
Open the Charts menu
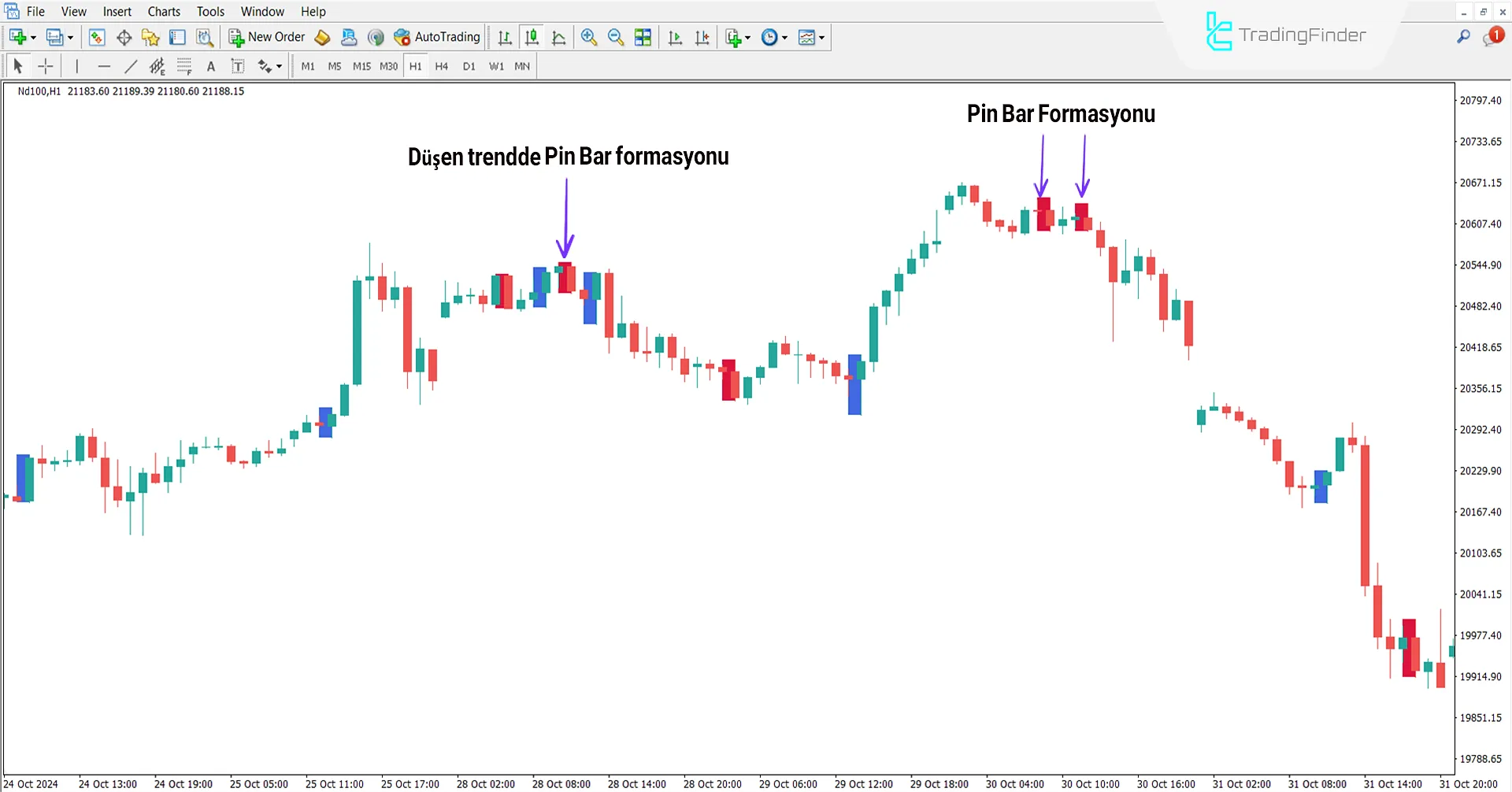(164, 12)
